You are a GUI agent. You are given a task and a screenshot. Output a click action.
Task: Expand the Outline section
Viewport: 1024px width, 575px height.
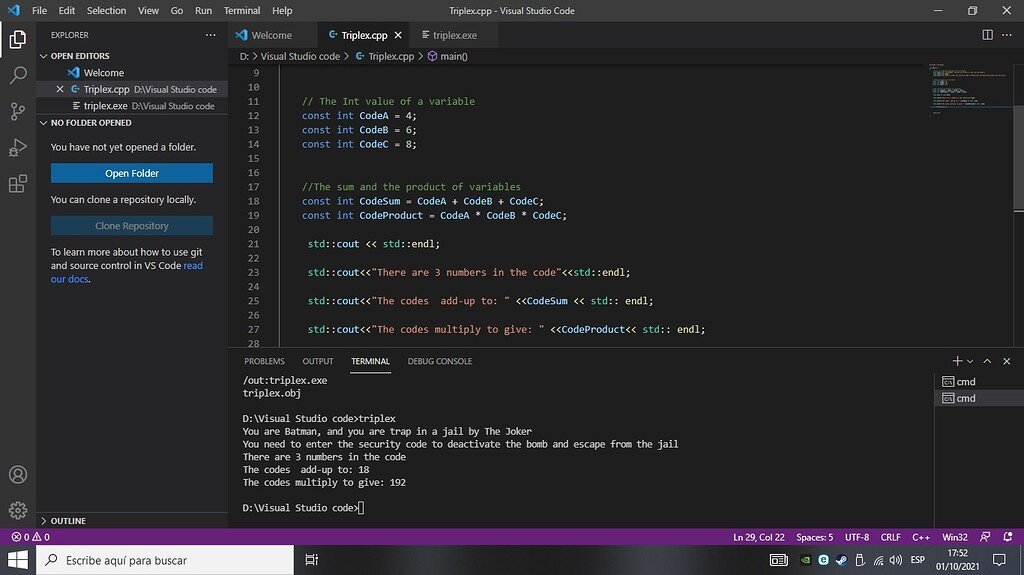(x=67, y=521)
